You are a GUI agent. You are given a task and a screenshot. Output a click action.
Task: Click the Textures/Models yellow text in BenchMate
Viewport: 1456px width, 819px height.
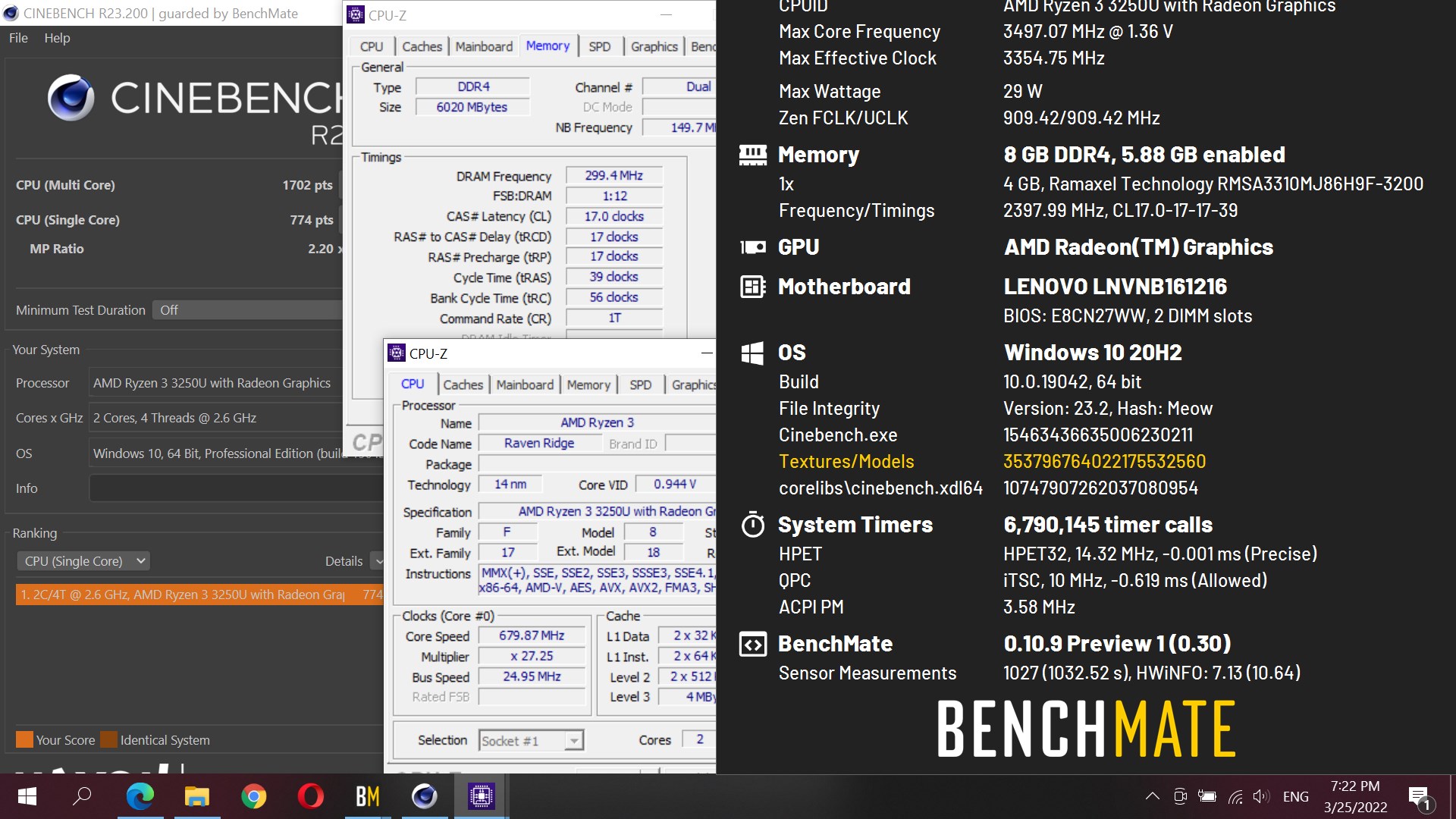pyautogui.click(x=846, y=461)
